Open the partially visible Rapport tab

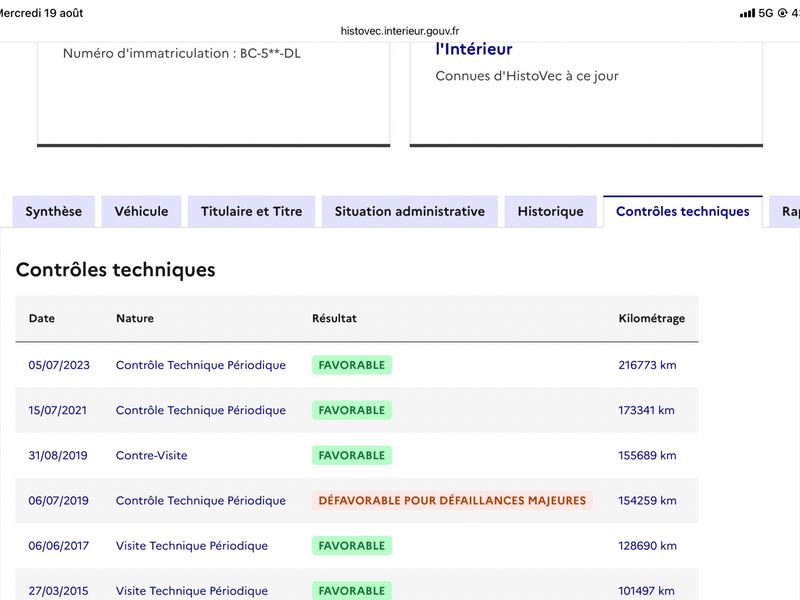(x=785, y=211)
